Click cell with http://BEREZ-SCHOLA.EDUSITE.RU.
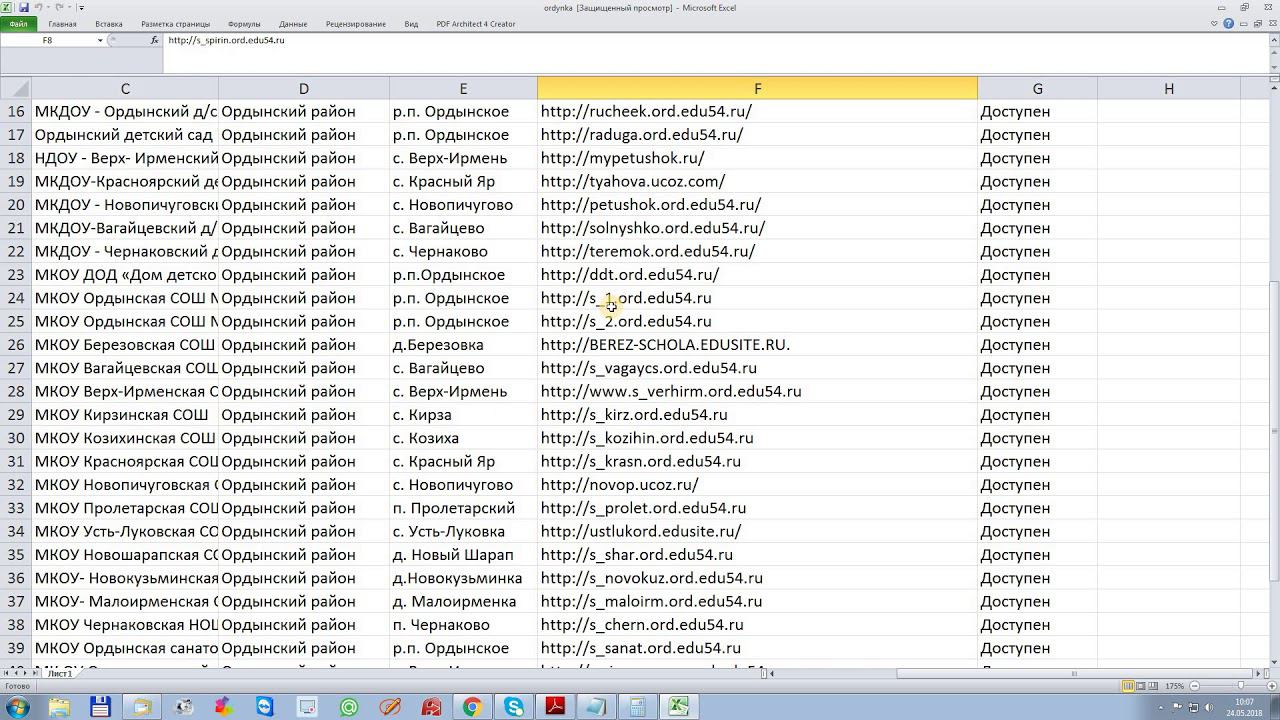The width and height of the screenshot is (1280, 720). 757,345
